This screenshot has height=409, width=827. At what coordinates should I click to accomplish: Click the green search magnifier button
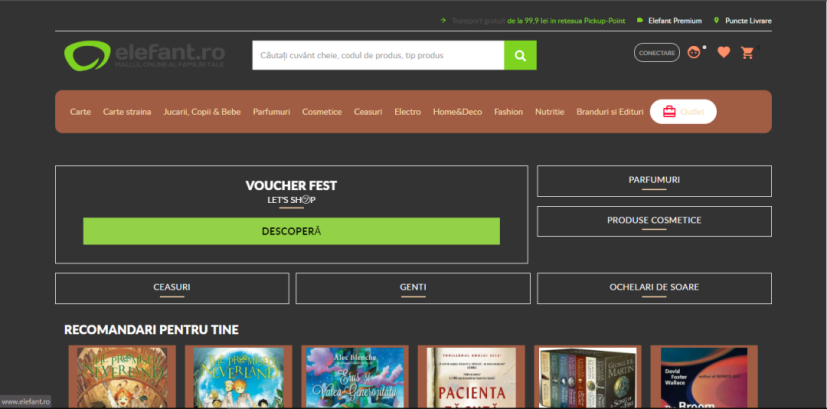[520, 55]
